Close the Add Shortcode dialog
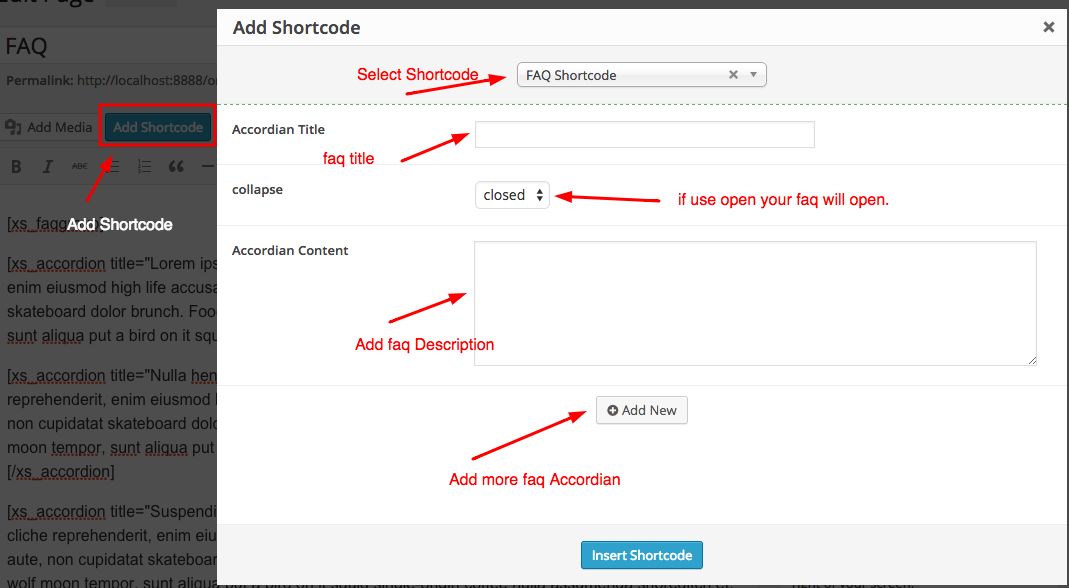Image resolution: width=1069 pixels, height=588 pixels. (1048, 28)
